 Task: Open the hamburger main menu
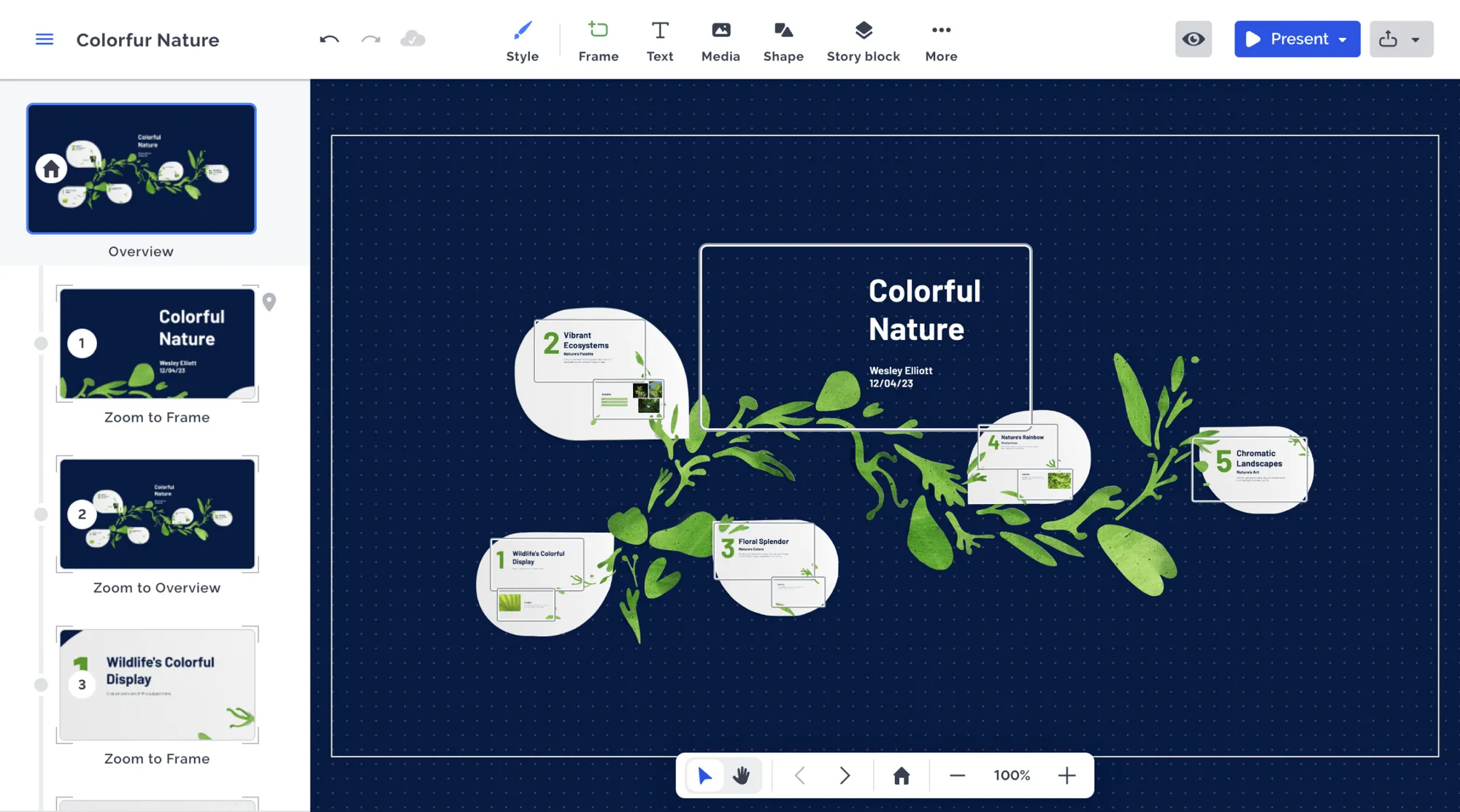[x=44, y=39]
